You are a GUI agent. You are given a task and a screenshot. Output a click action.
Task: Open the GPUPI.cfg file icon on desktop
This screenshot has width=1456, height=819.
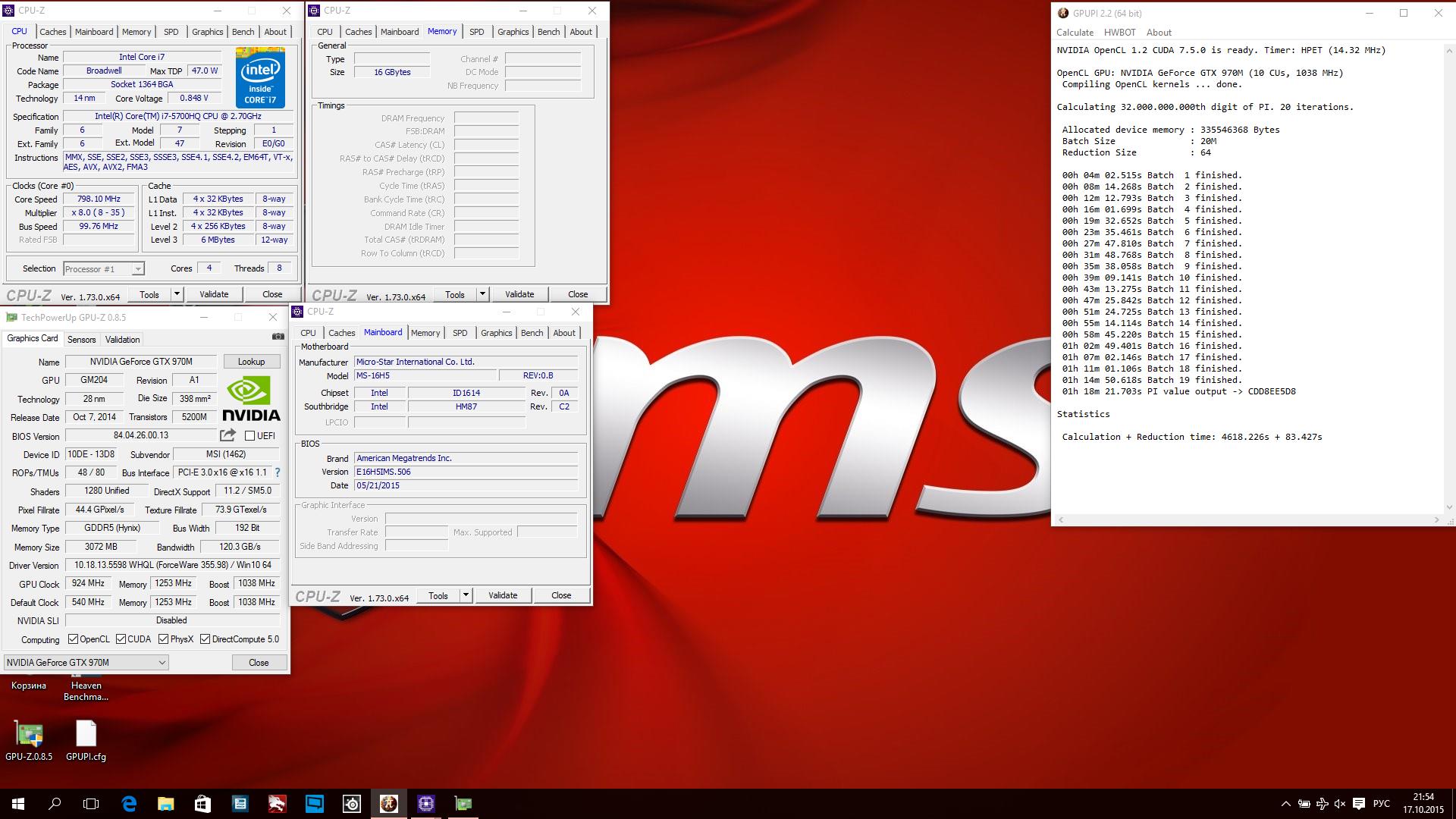86,740
